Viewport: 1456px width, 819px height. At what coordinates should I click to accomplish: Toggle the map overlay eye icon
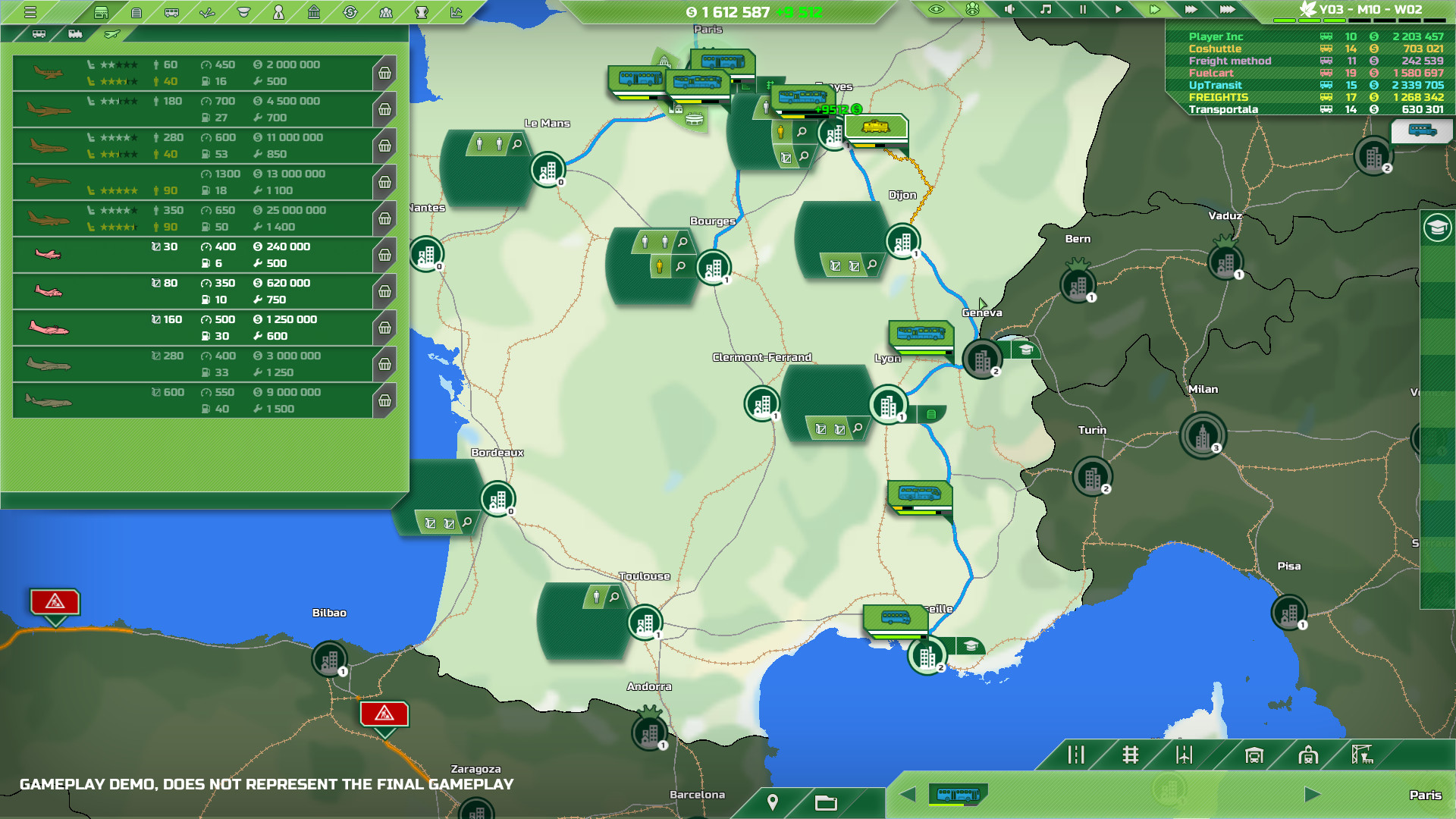click(x=935, y=11)
